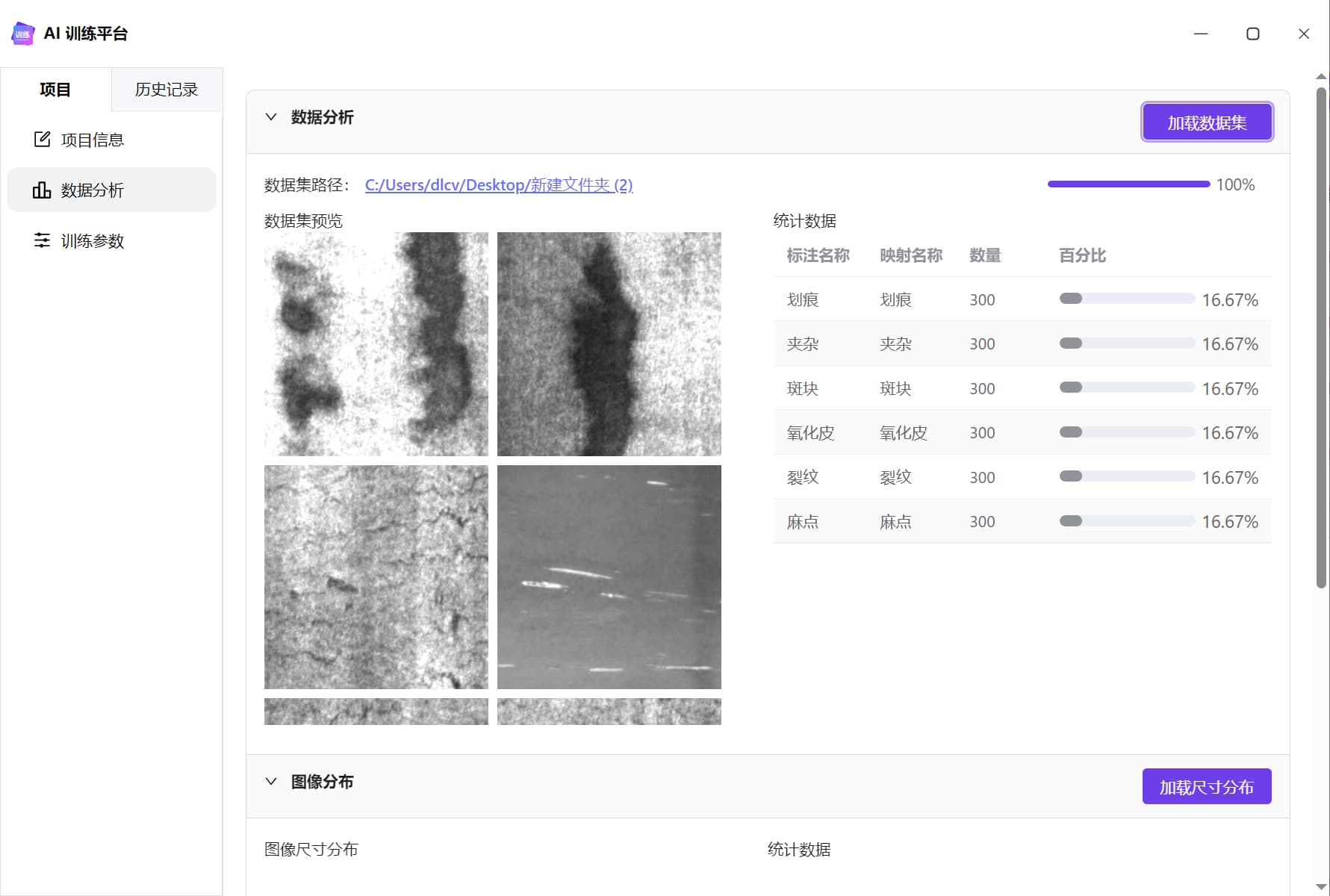
Task: Click the 斑块 percentage bar
Action: 1127,388
